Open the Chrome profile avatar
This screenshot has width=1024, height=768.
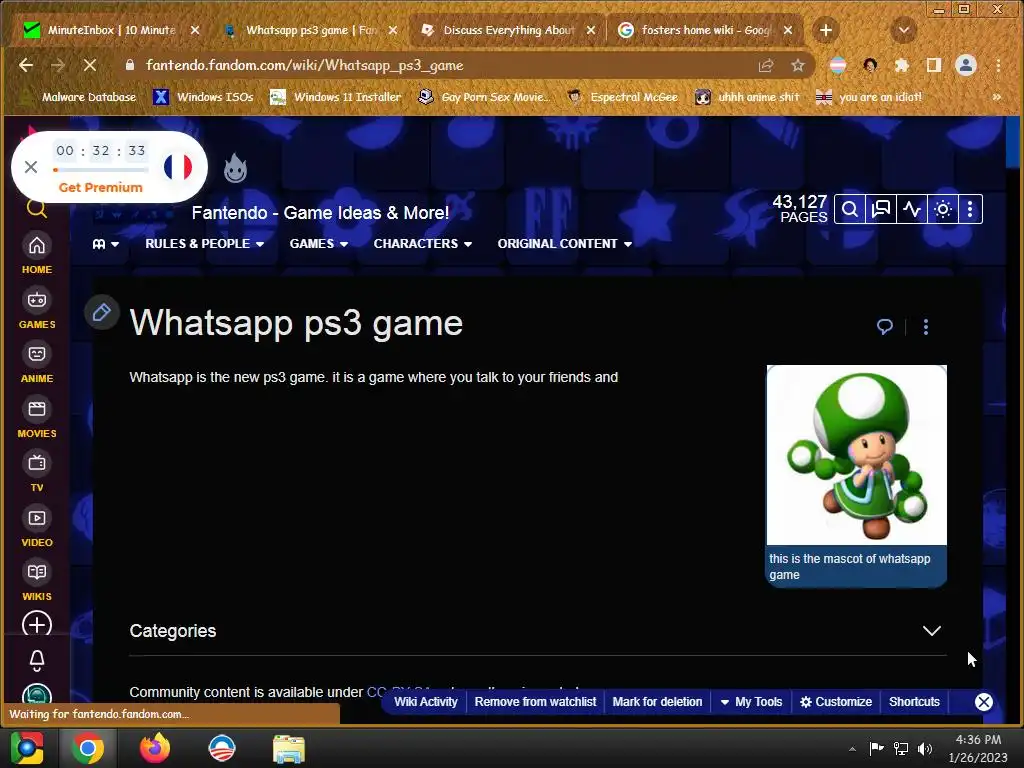tap(966, 65)
